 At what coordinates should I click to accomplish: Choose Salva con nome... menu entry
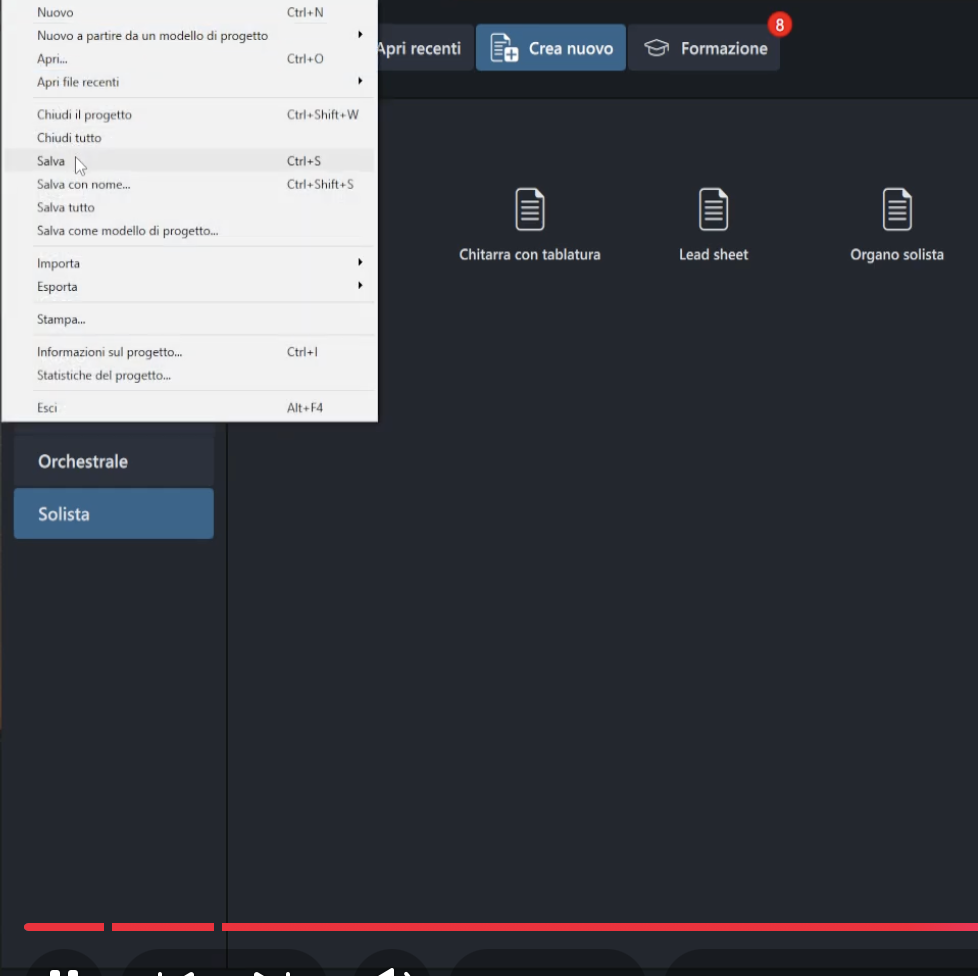click(84, 184)
